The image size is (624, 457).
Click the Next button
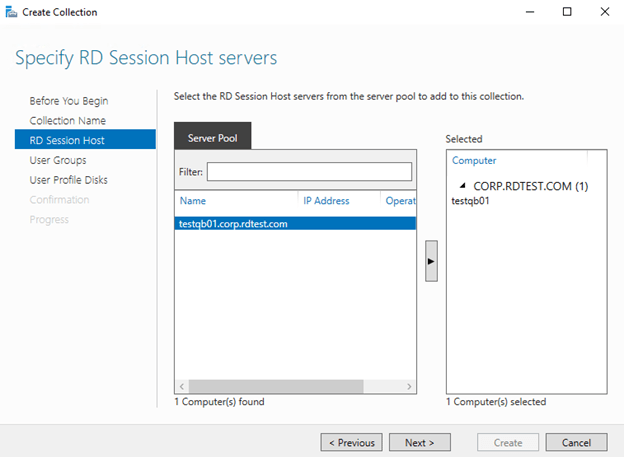coord(419,442)
